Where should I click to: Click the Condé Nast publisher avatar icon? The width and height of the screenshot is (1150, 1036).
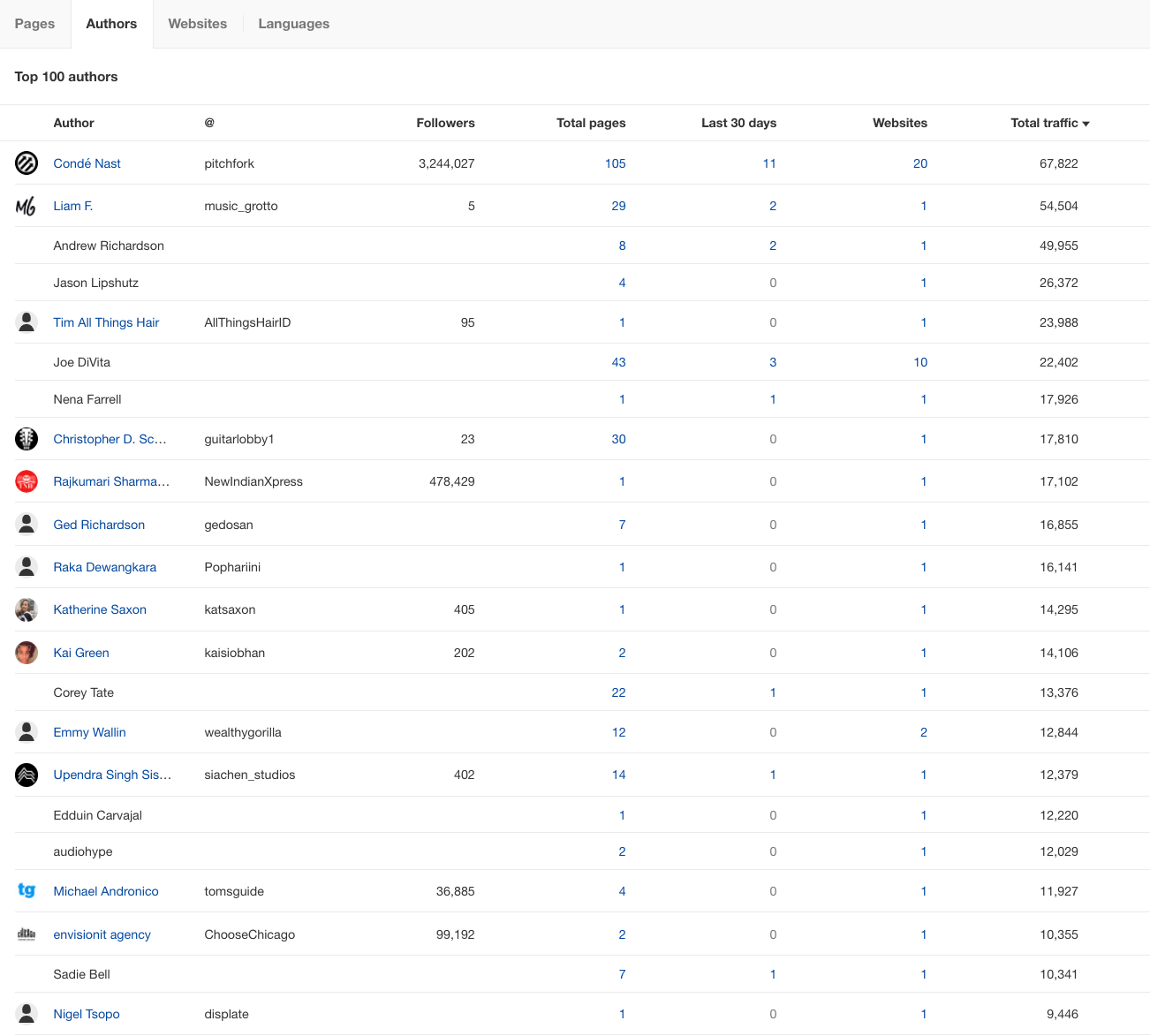click(26, 163)
